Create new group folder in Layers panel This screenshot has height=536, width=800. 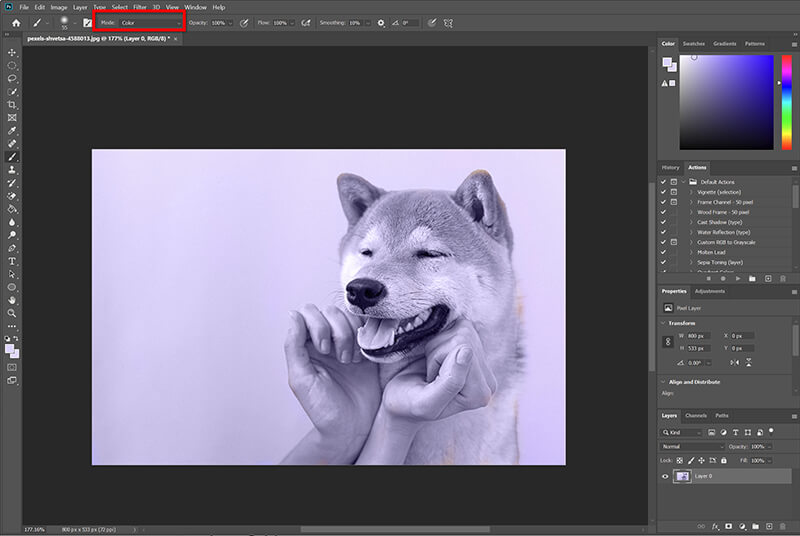click(x=756, y=526)
